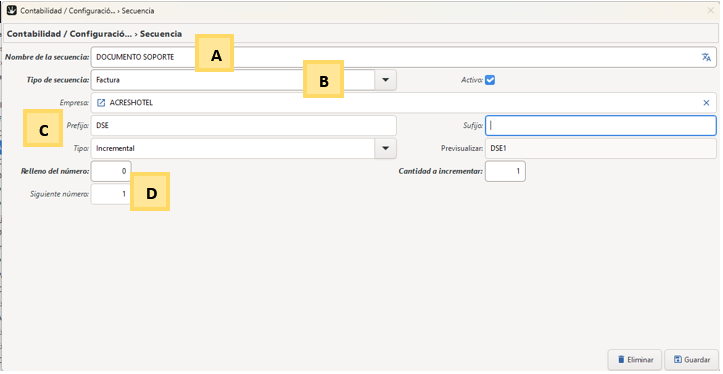Close the Secuencia window
The width and height of the screenshot is (723, 374).
click(710, 10)
